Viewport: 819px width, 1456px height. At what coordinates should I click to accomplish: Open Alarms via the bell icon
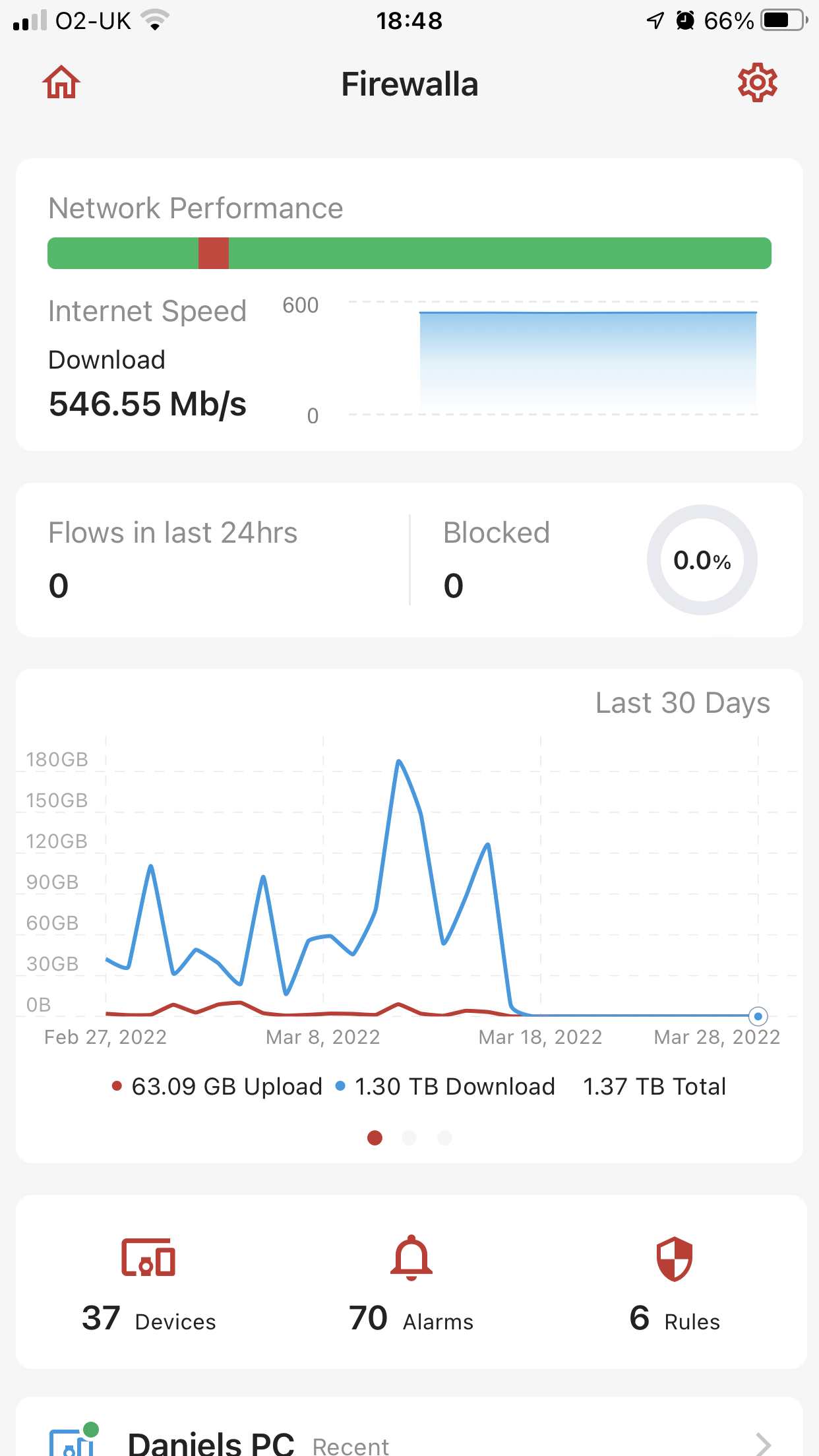[x=411, y=1258]
